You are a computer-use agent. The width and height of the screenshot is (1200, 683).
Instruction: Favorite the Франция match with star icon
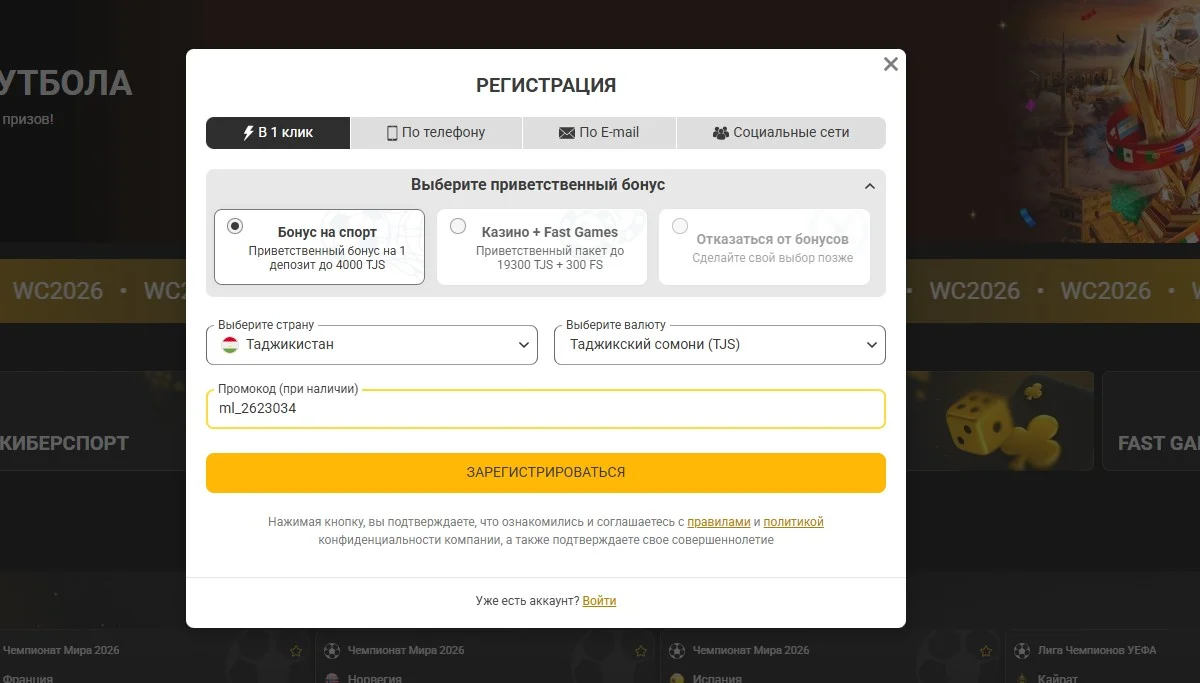pyautogui.click(x=296, y=651)
